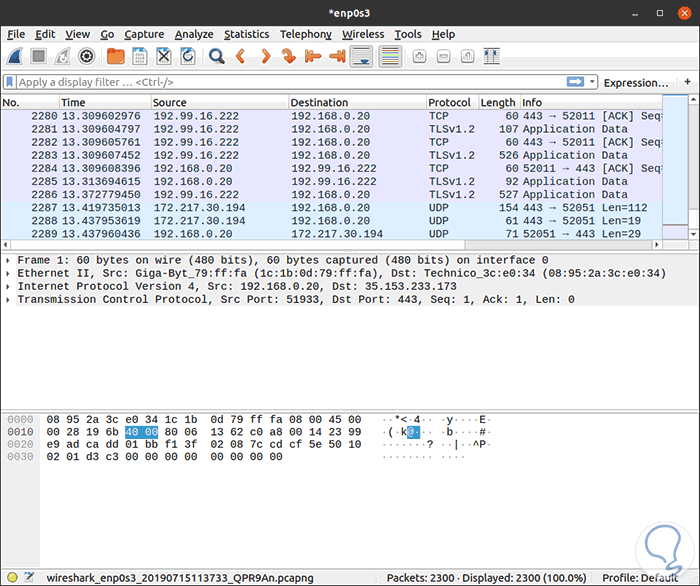Edit capture file properties pencil icon
This screenshot has width=700, height=586.
coord(29,577)
